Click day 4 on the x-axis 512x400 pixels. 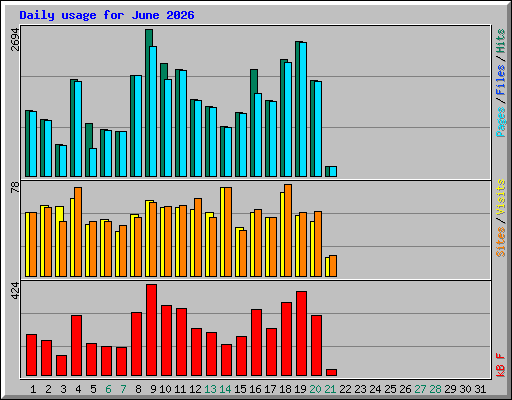(78, 389)
